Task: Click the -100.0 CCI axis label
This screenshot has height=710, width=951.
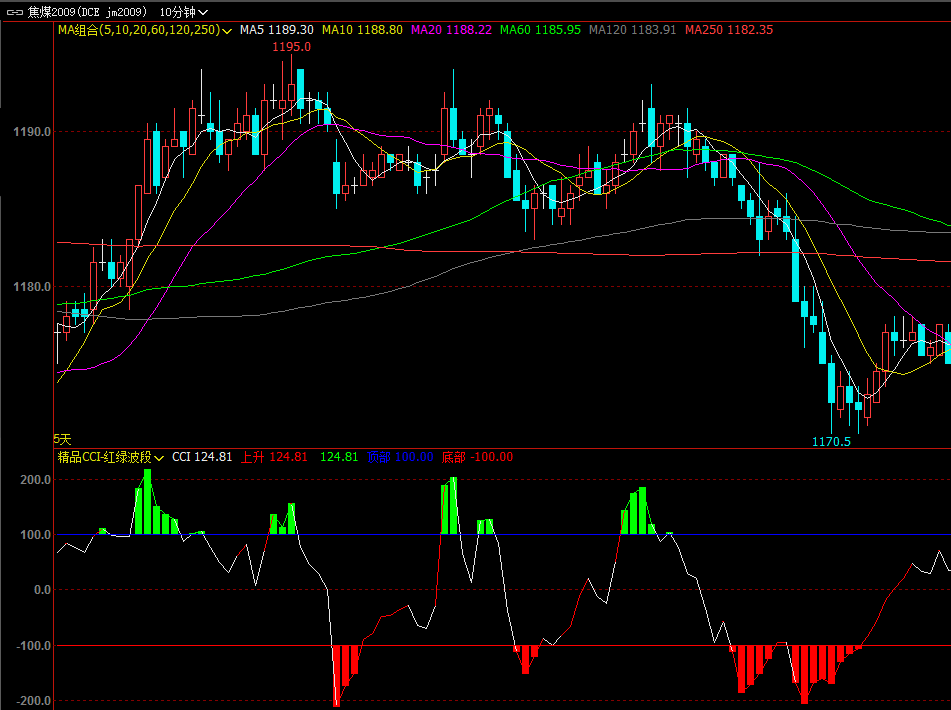Action: pyautogui.click(x=33, y=645)
